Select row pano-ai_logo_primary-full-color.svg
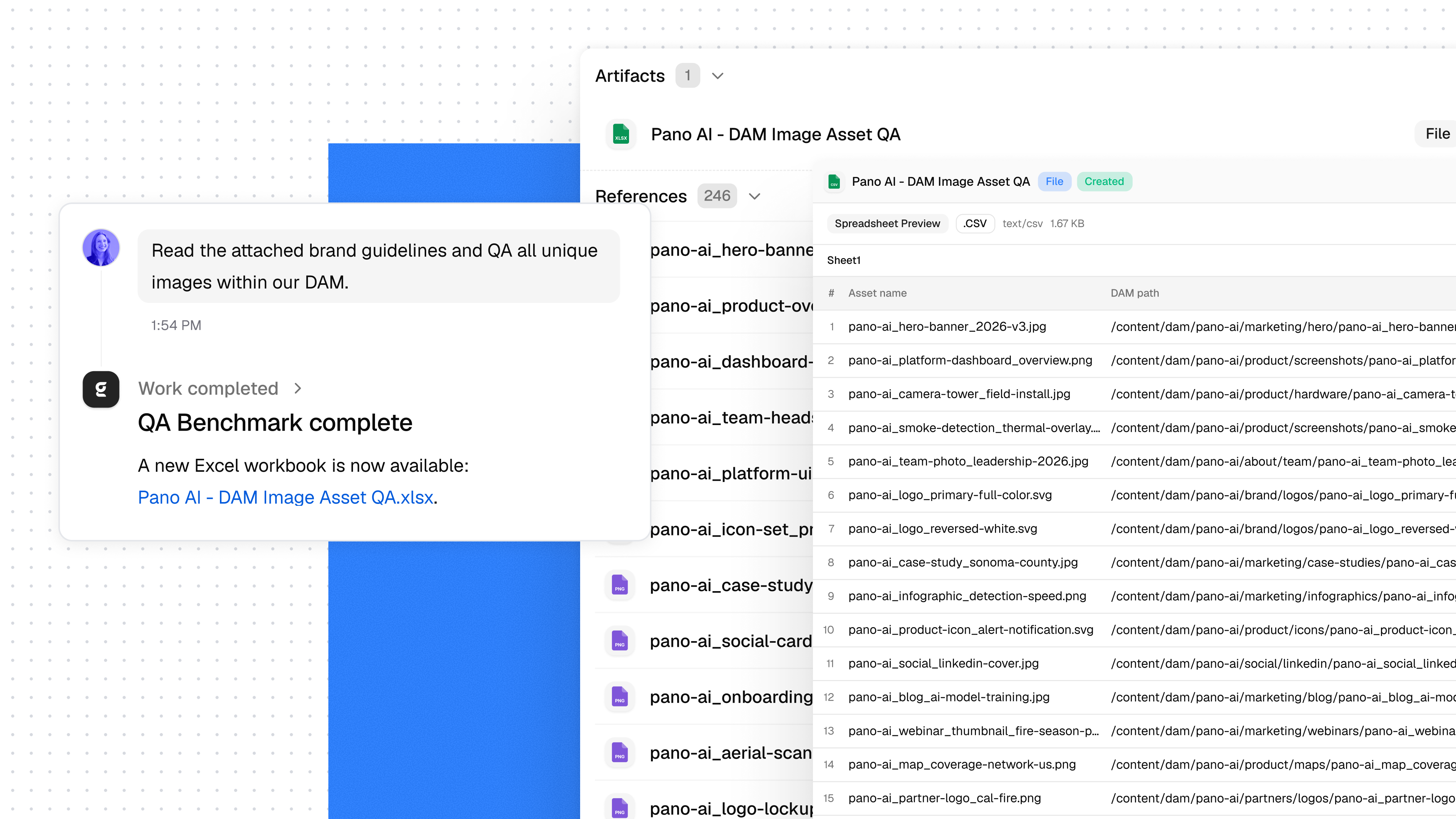 pos(1134,495)
